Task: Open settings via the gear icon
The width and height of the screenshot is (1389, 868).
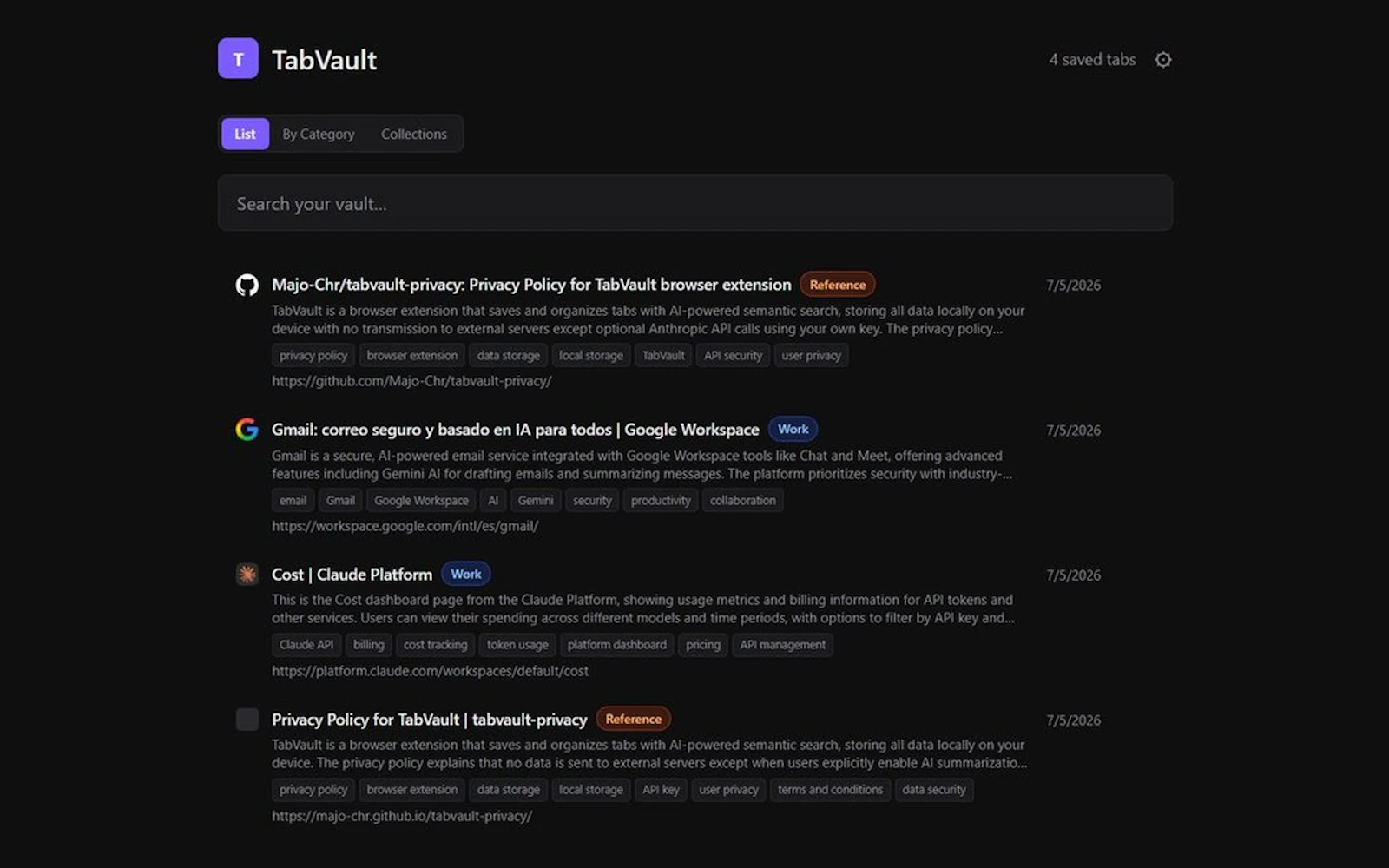Action: pos(1163,60)
